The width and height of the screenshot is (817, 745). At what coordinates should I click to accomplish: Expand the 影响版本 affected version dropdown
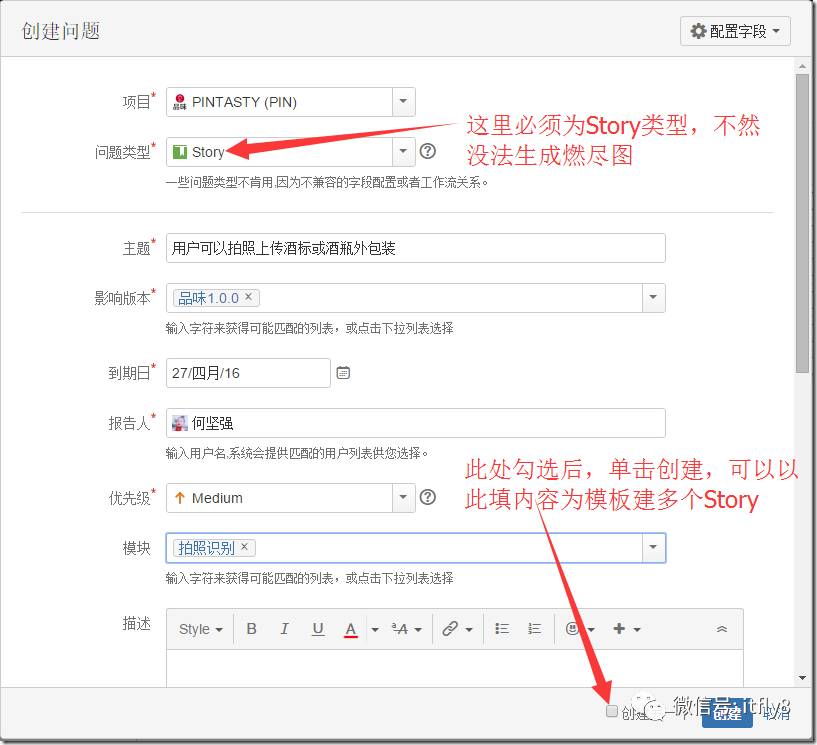(x=653, y=298)
